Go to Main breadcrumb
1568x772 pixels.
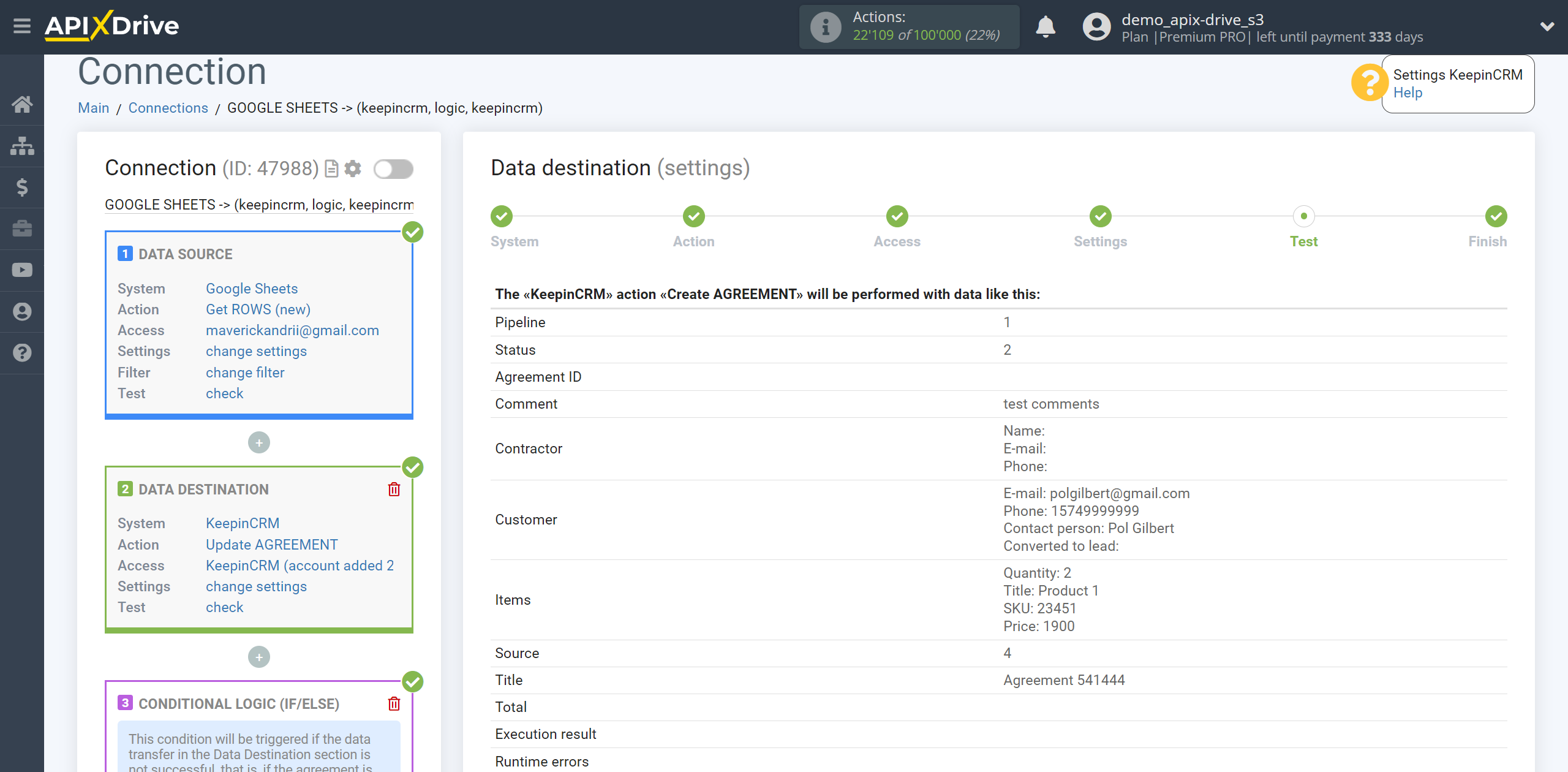tap(93, 108)
